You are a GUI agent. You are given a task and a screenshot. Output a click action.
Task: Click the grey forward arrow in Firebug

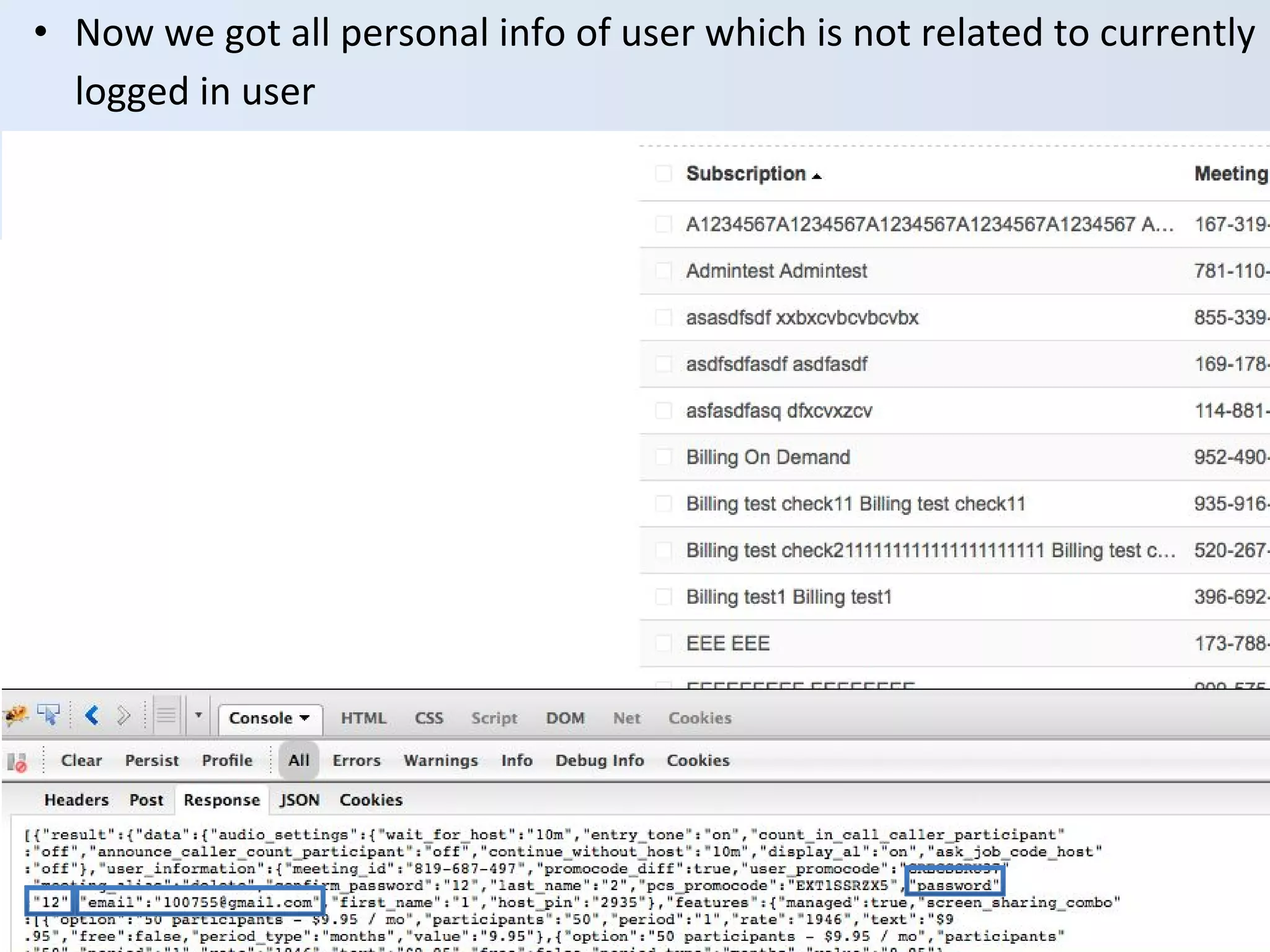[x=123, y=716]
